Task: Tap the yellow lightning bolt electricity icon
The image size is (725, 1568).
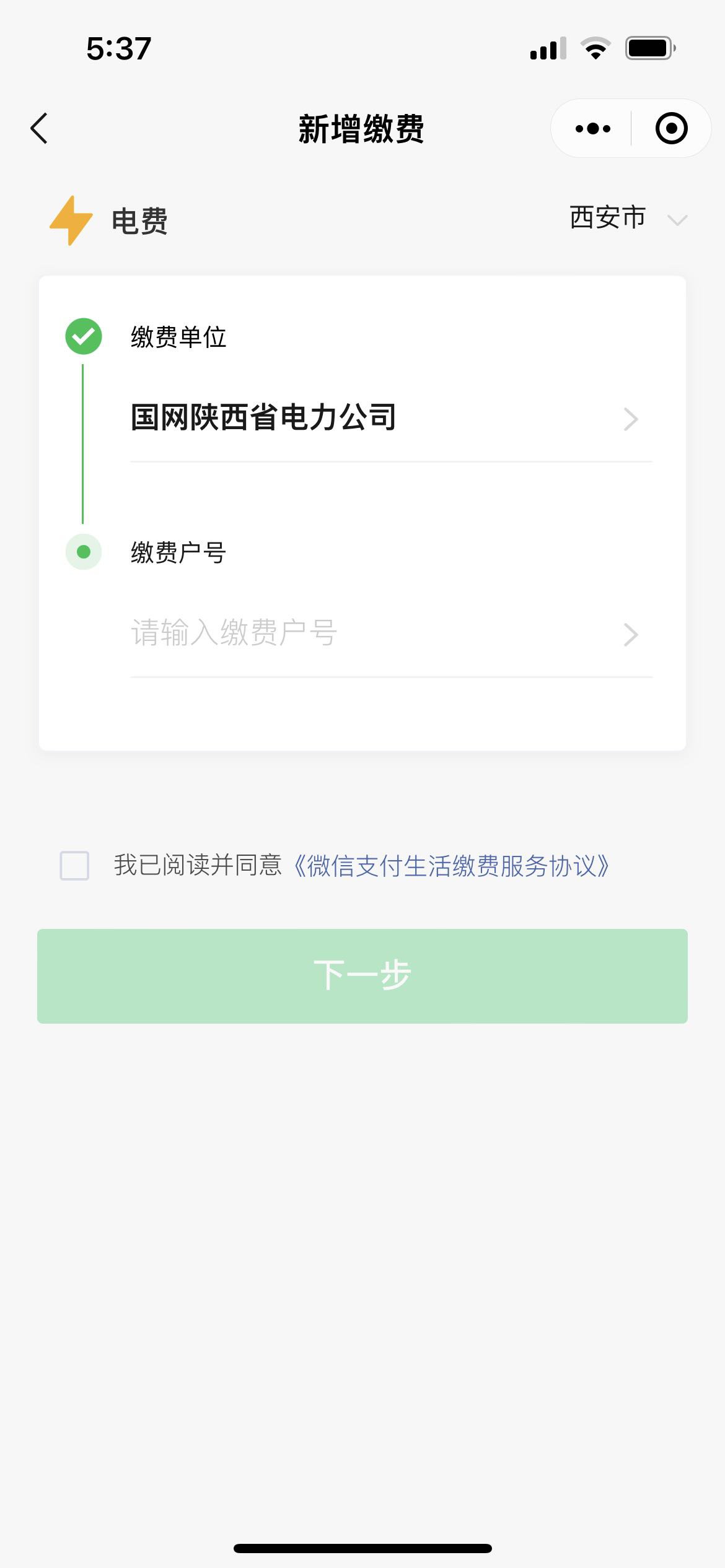Action: pos(71,220)
